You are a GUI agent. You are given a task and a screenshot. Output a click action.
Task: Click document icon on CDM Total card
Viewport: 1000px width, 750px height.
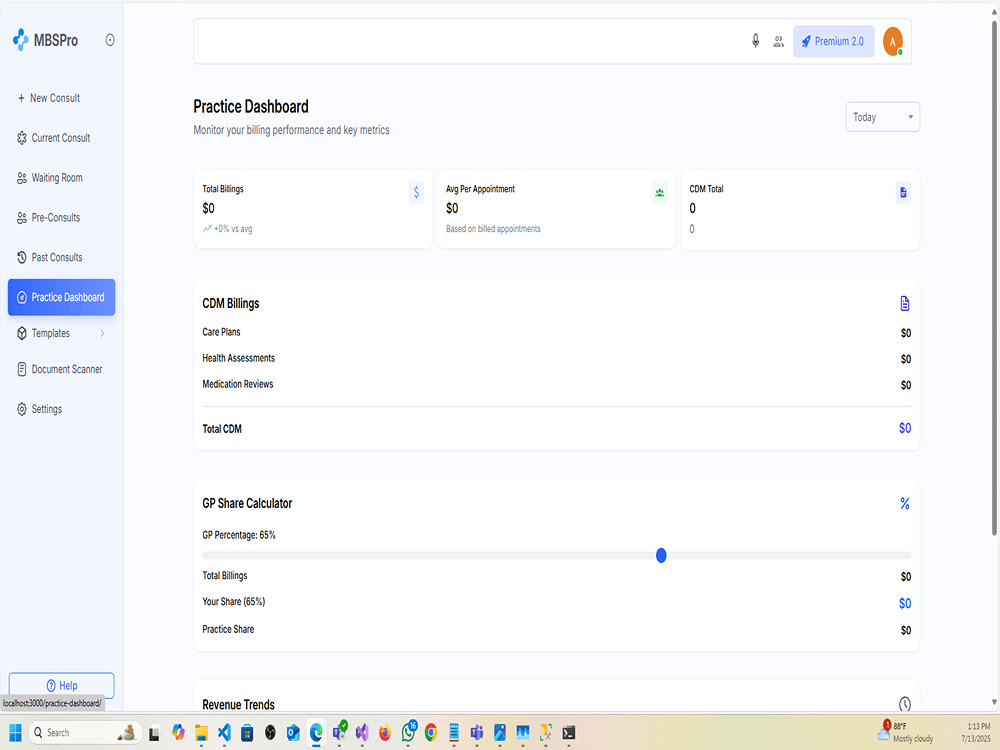pyautogui.click(x=903, y=192)
